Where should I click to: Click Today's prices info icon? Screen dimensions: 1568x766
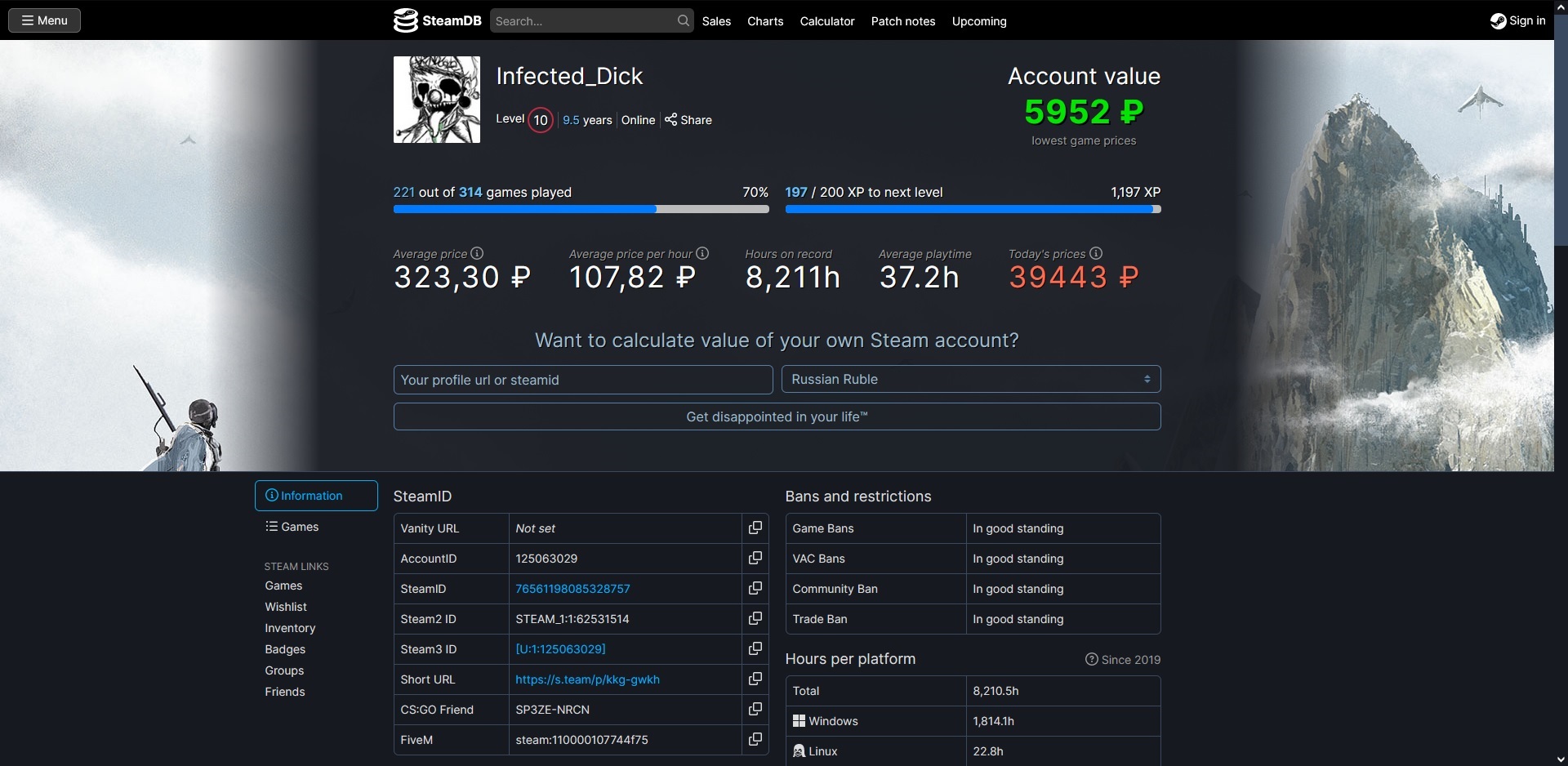[x=1096, y=253]
